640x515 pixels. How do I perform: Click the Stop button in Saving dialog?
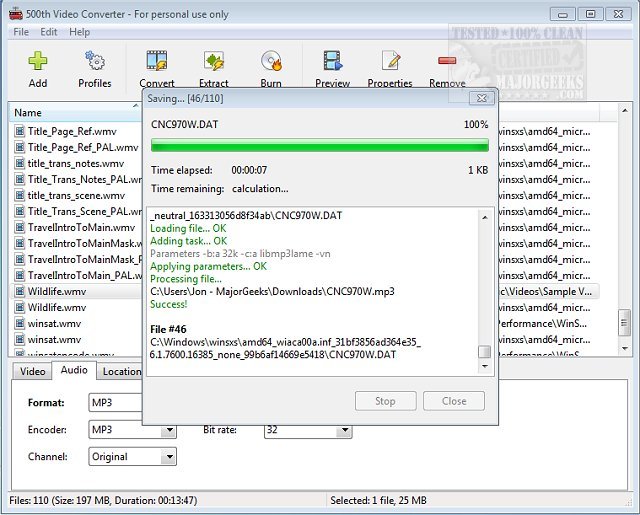386,401
